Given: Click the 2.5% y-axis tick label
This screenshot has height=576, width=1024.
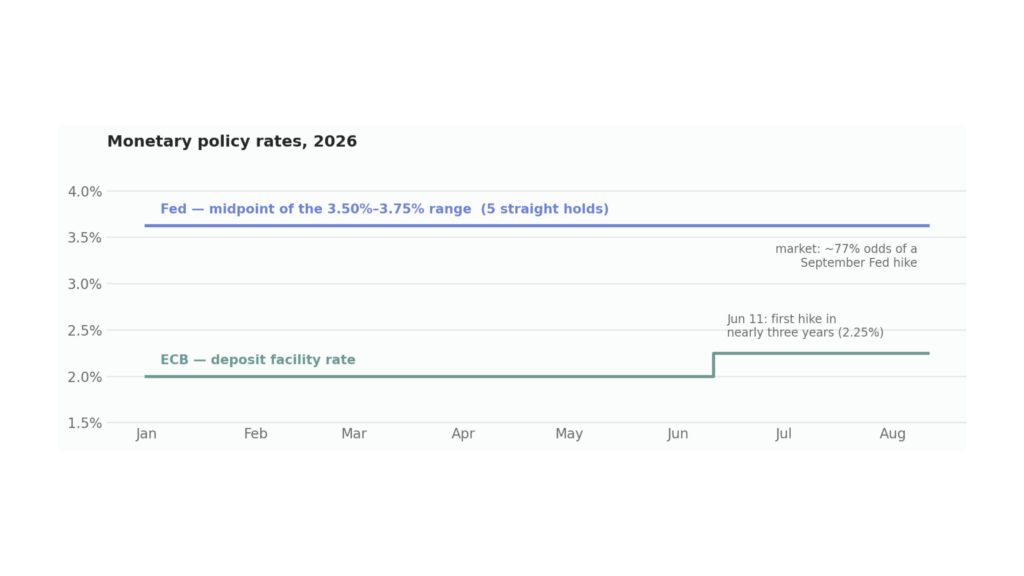Looking at the screenshot, I should point(85,331).
